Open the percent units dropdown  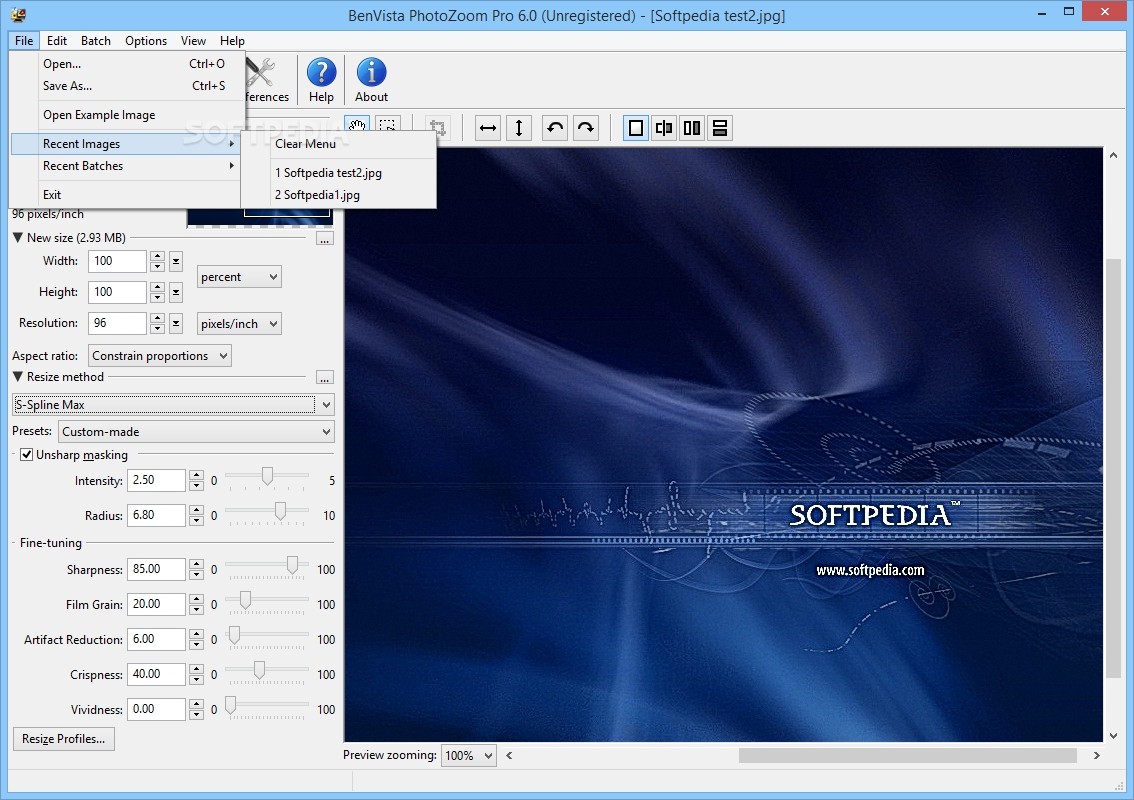click(239, 277)
